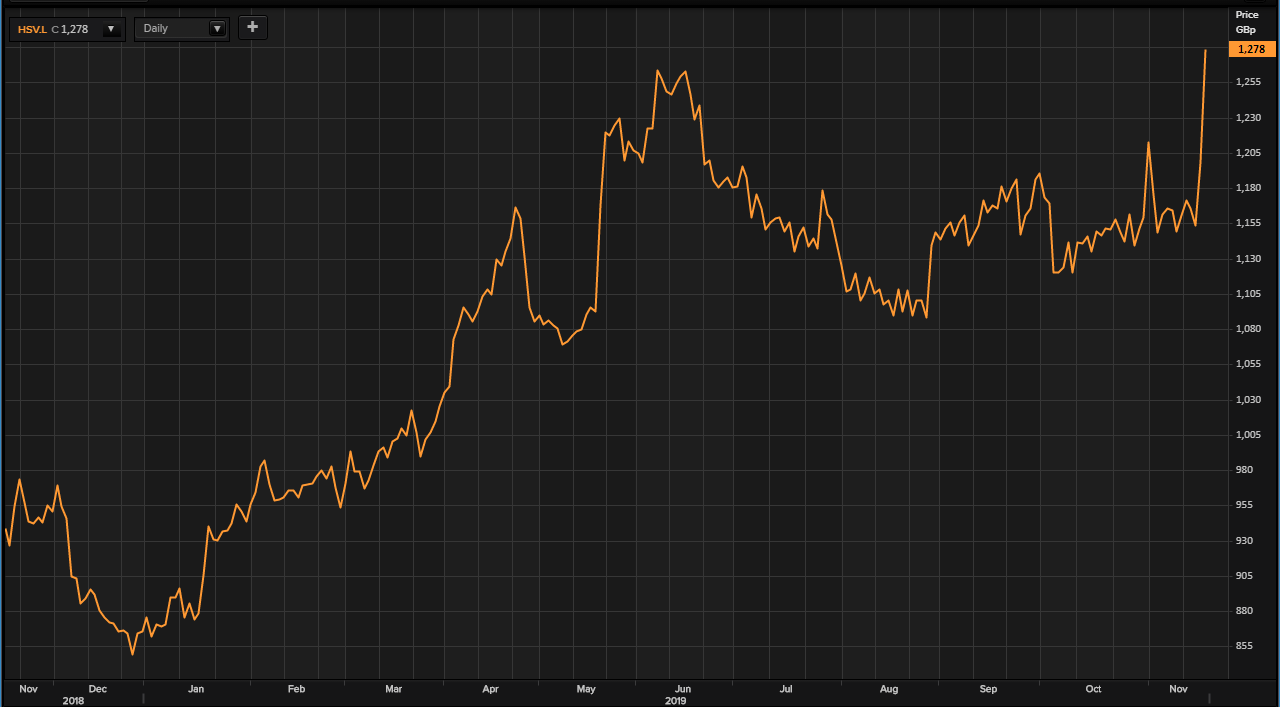1280x707 pixels.
Task: Open the Daily interval dropdown
Action: click(182, 29)
